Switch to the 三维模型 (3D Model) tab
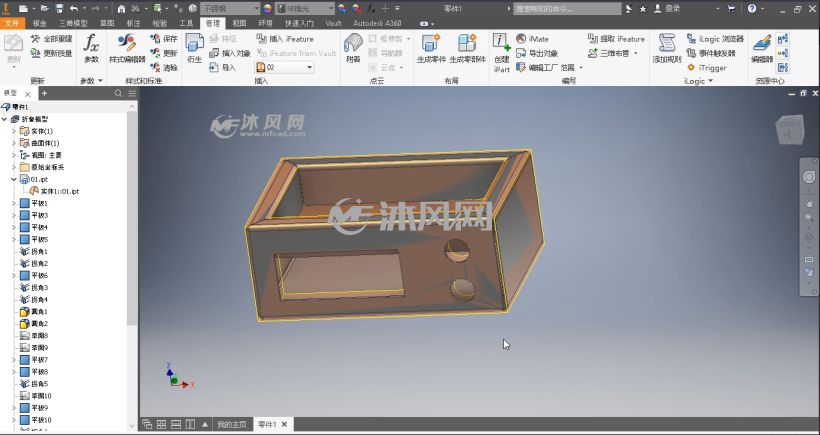 pyautogui.click(x=73, y=24)
